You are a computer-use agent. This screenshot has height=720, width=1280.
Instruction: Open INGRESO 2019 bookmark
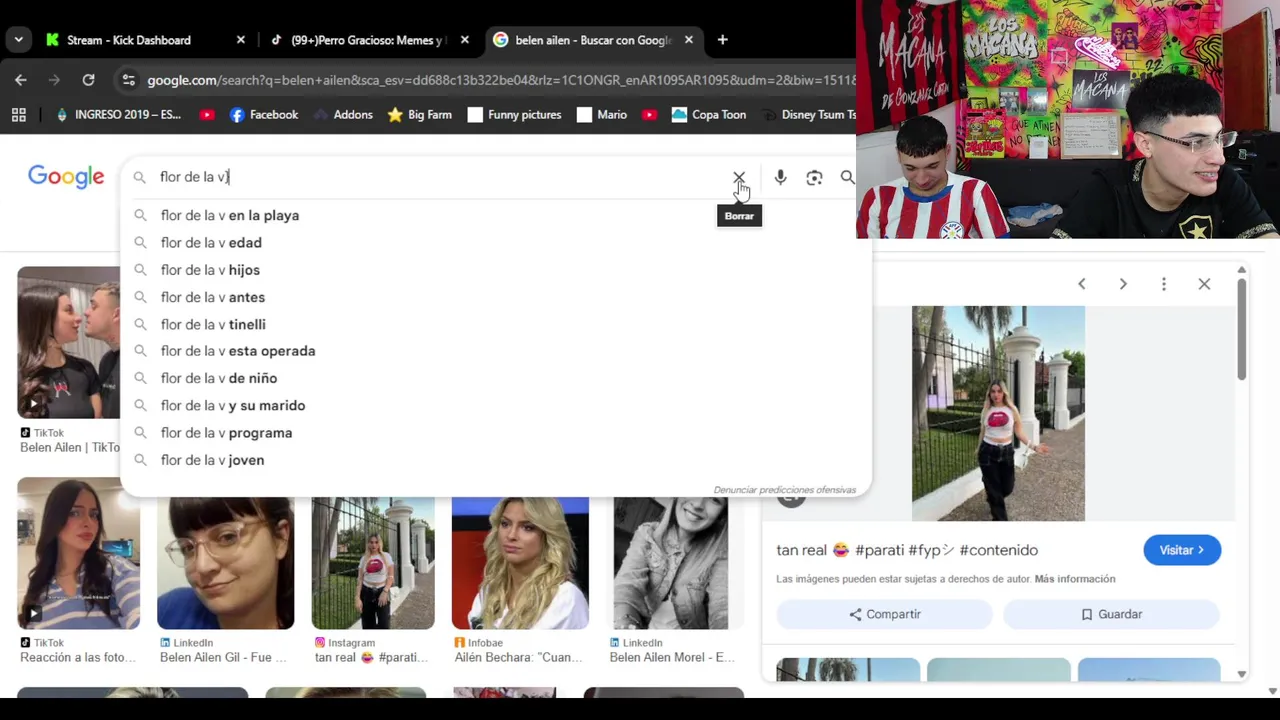tap(118, 115)
